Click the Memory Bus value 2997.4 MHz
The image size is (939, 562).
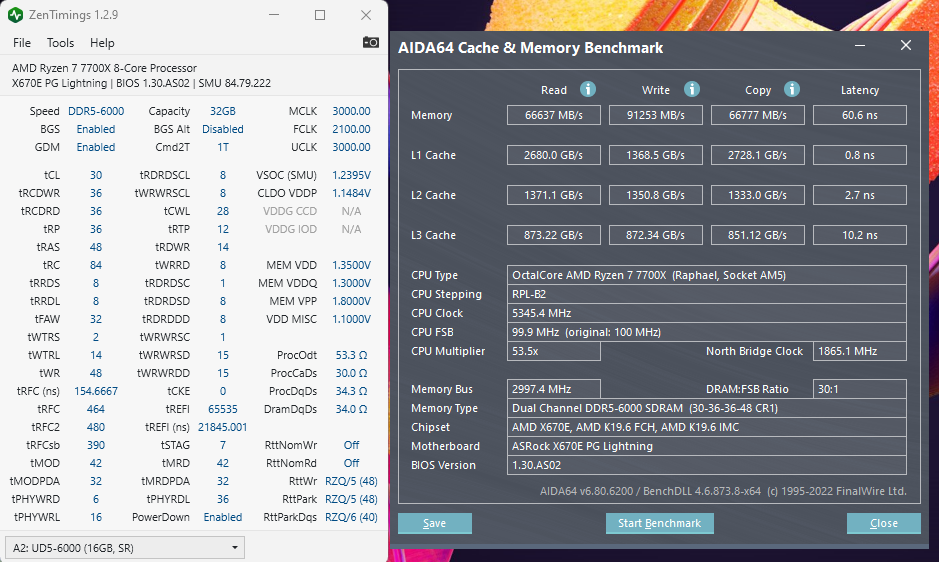pyautogui.click(x=554, y=389)
